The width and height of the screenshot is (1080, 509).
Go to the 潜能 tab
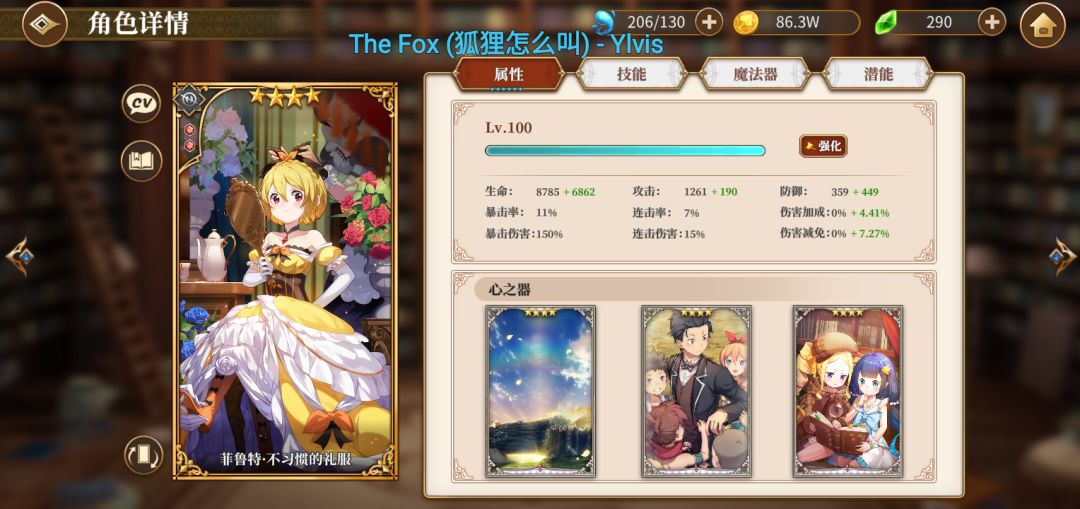click(x=878, y=74)
